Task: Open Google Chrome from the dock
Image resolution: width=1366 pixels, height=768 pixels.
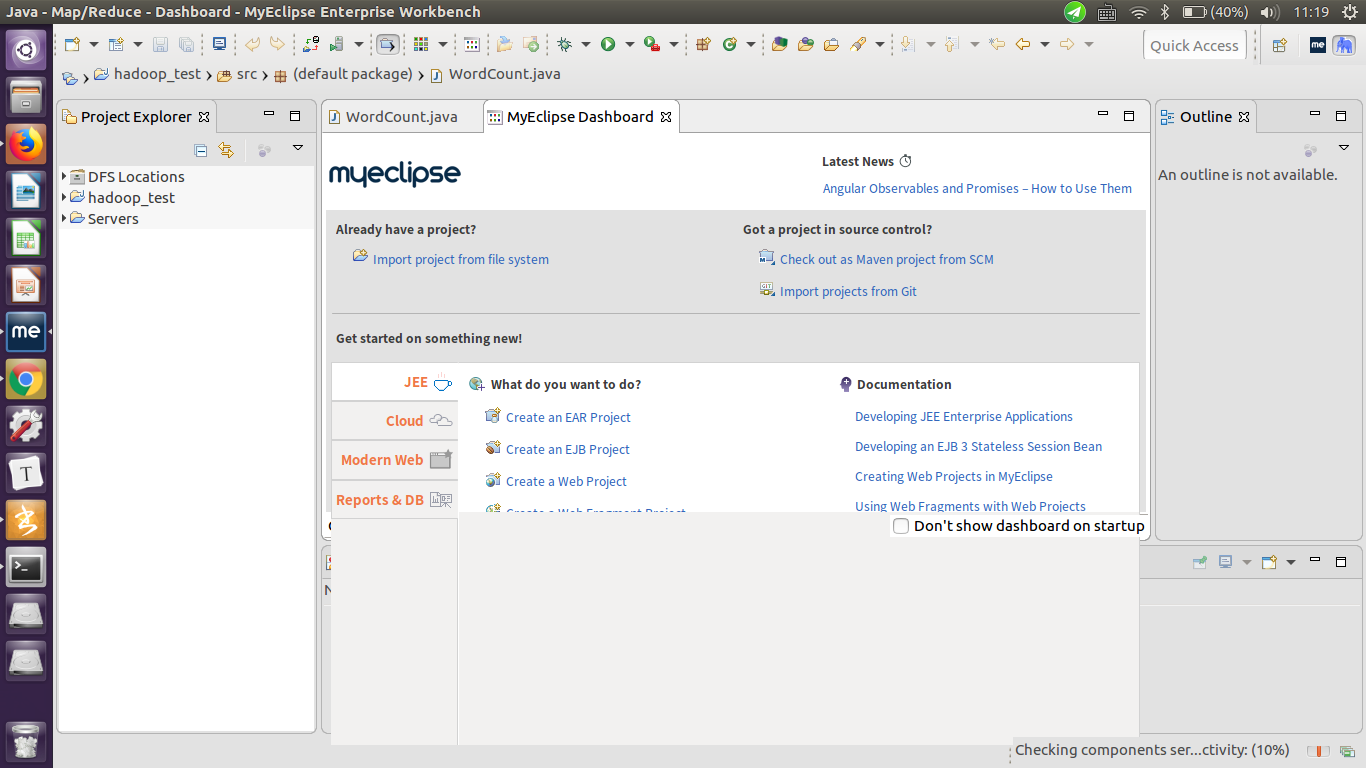Action: click(x=26, y=380)
